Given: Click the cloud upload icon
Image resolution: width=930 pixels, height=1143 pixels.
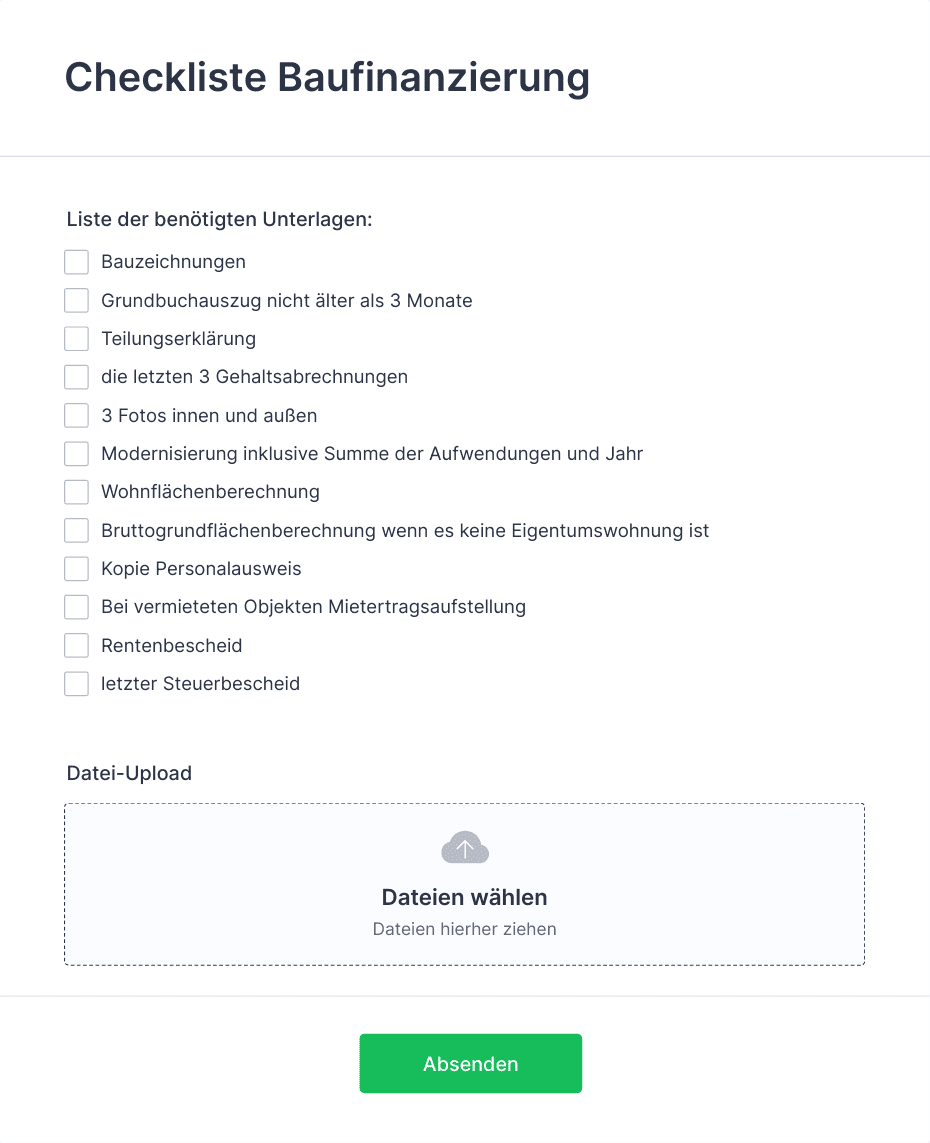Looking at the screenshot, I should (465, 847).
